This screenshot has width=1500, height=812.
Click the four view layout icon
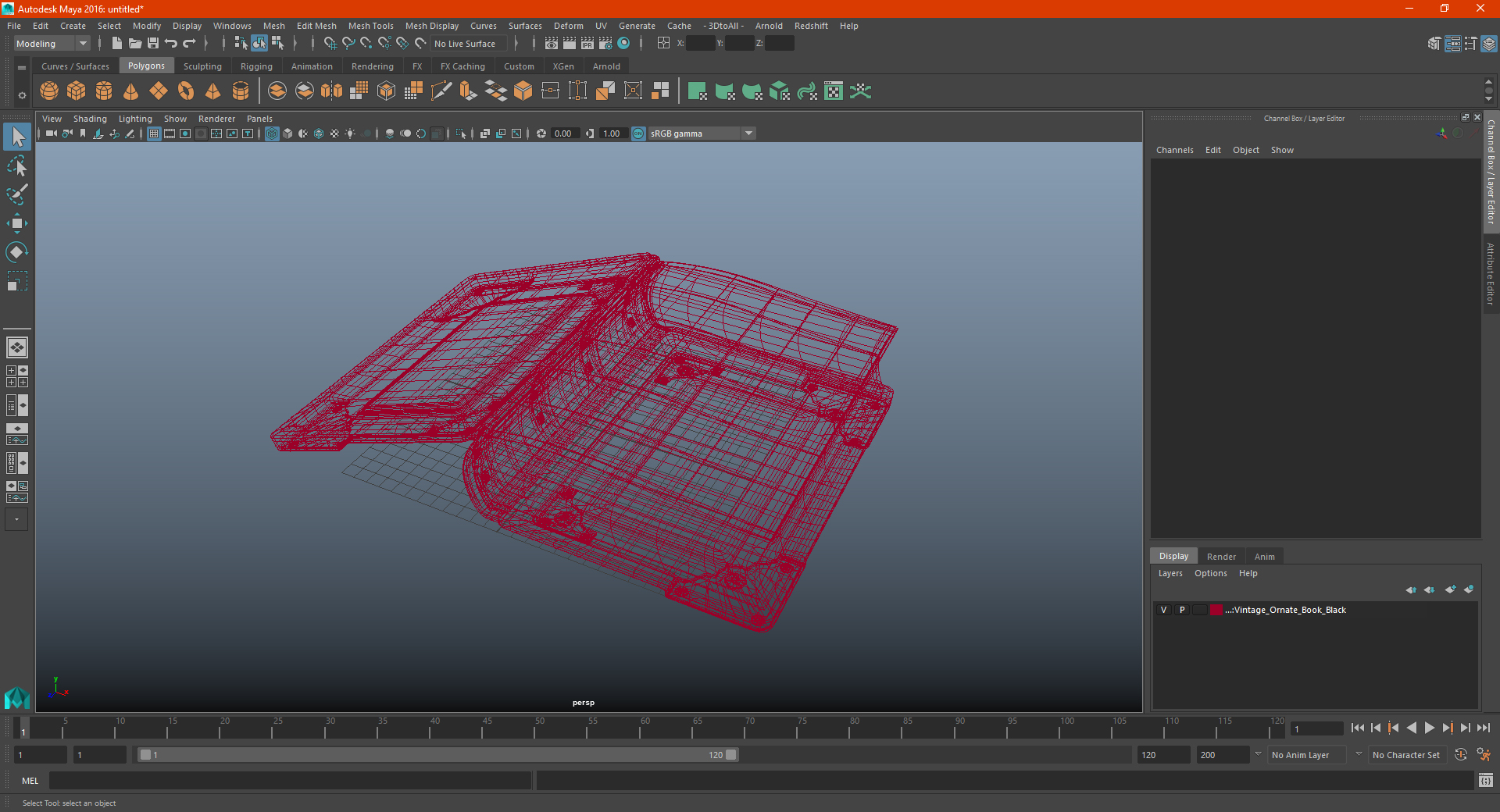pyautogui.click(x=17, y=376)
